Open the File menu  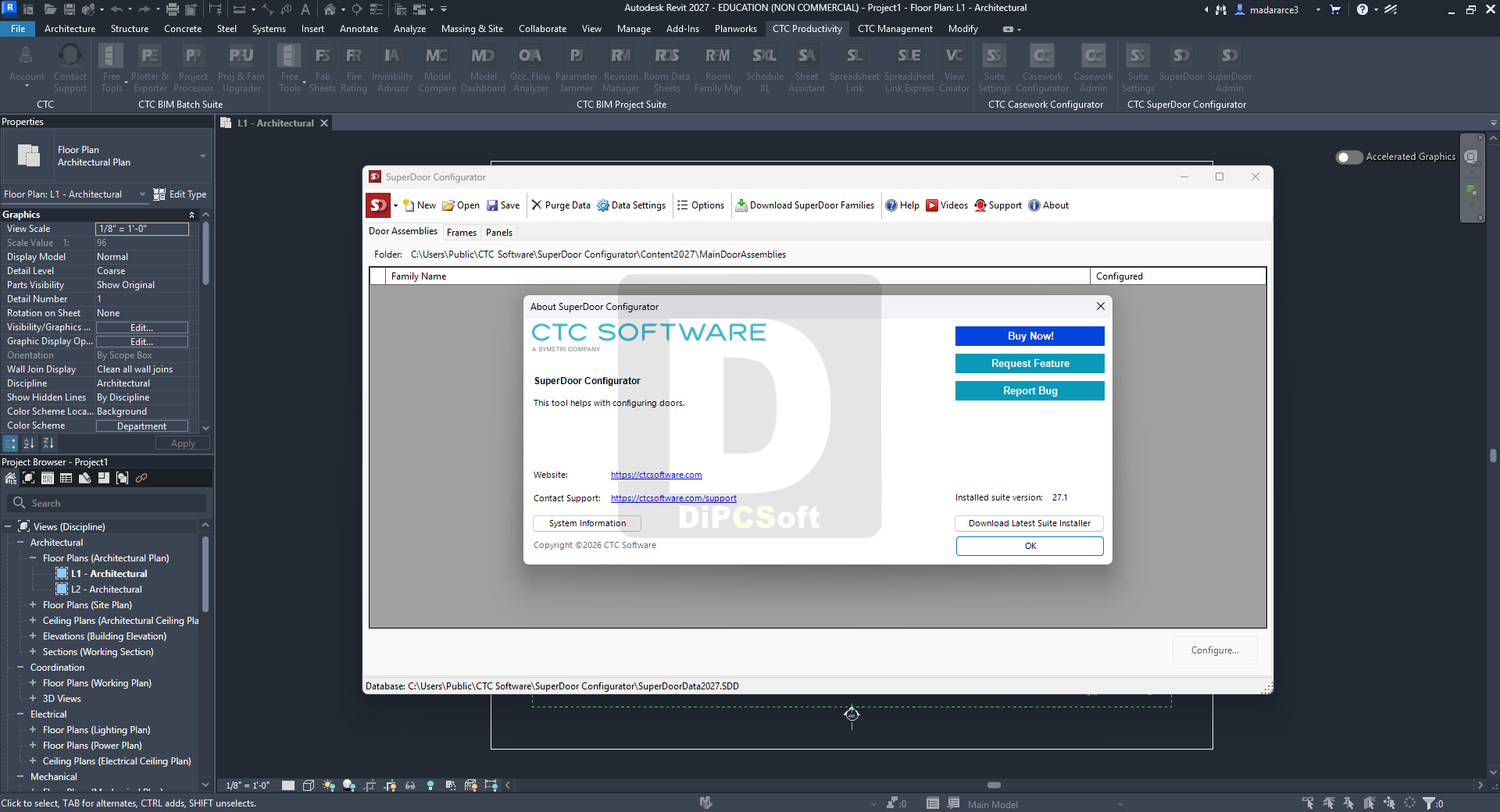click(x=18, y=29)
